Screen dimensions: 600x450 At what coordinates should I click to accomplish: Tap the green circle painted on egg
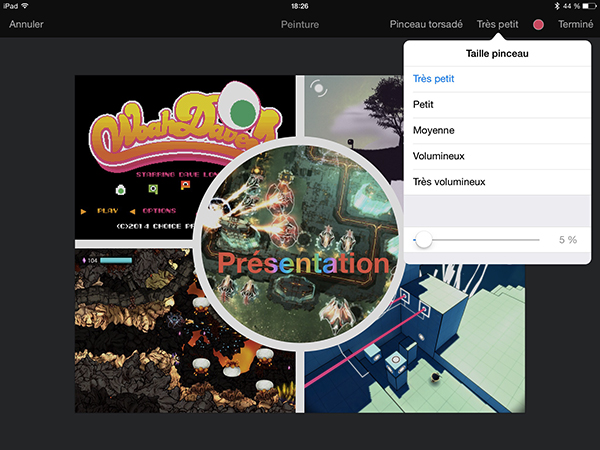[243, 113]
